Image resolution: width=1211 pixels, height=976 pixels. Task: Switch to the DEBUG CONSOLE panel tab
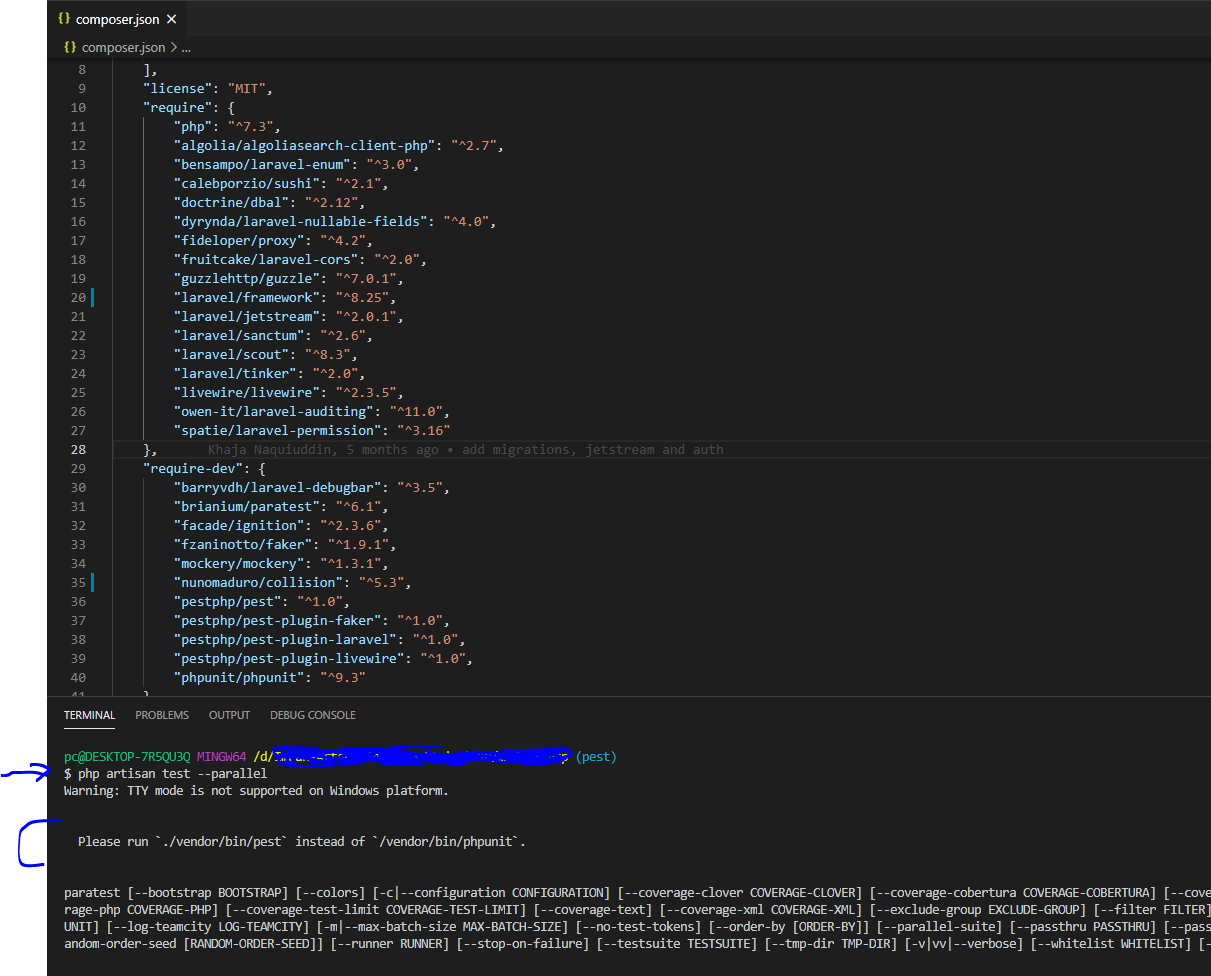click(313, 715)
